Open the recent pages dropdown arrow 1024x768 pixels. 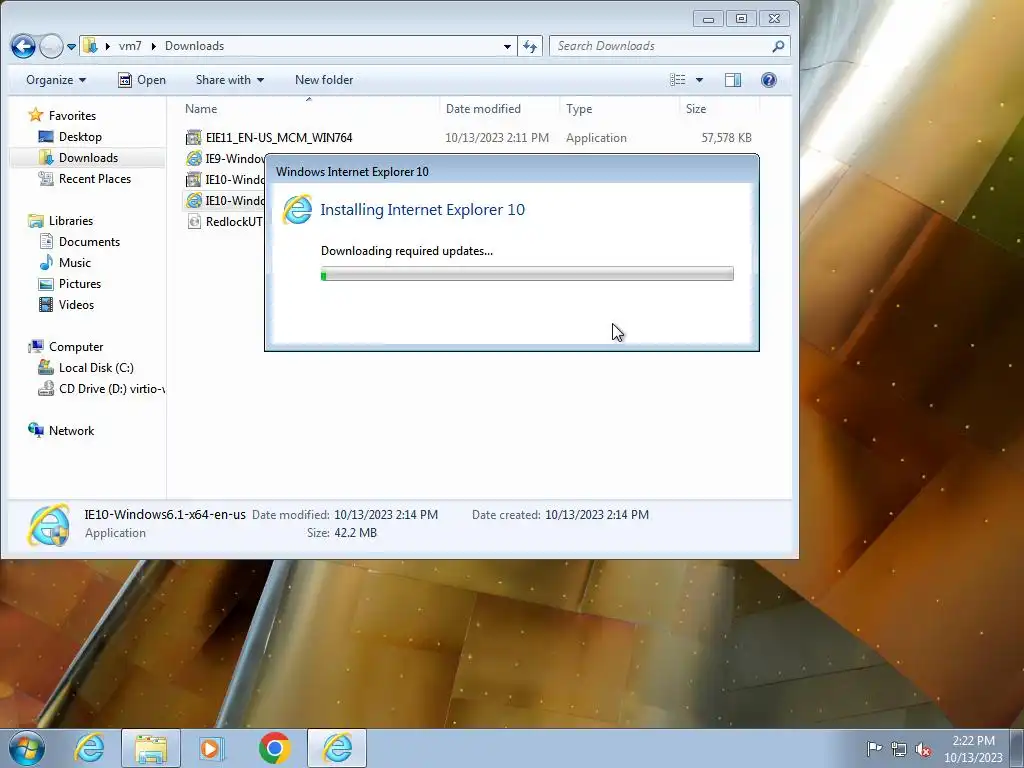click(71, 46)
